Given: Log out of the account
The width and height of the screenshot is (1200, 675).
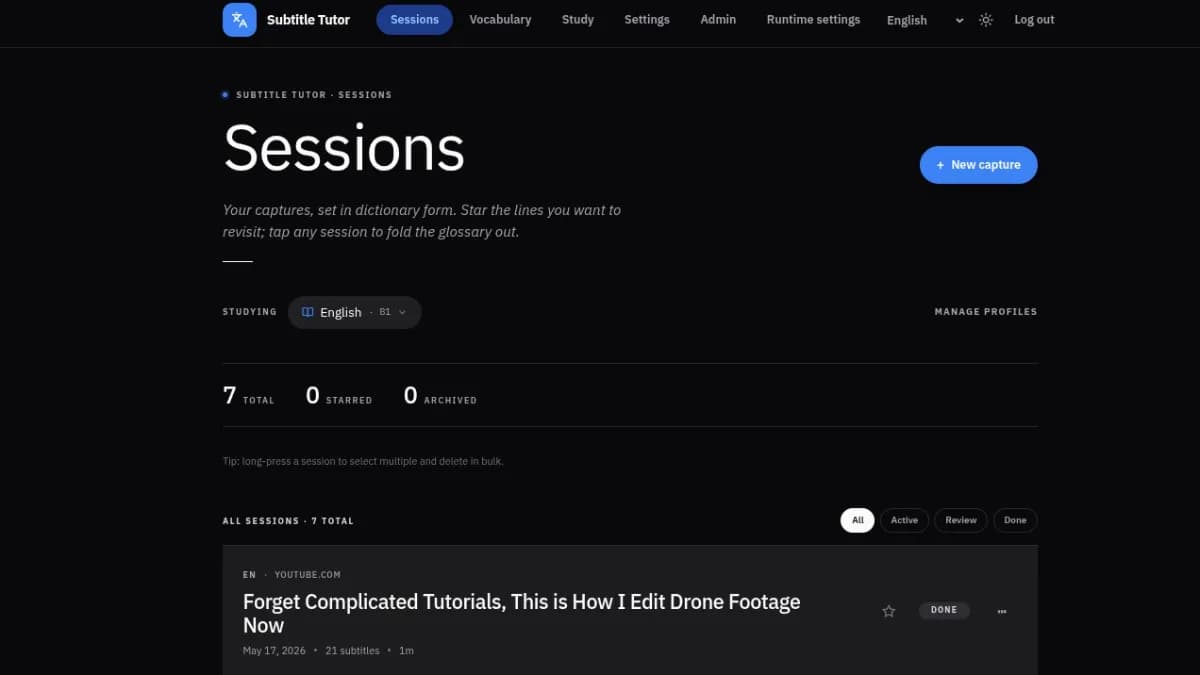Looking at the screenshot, I should tap(1034, 19).
